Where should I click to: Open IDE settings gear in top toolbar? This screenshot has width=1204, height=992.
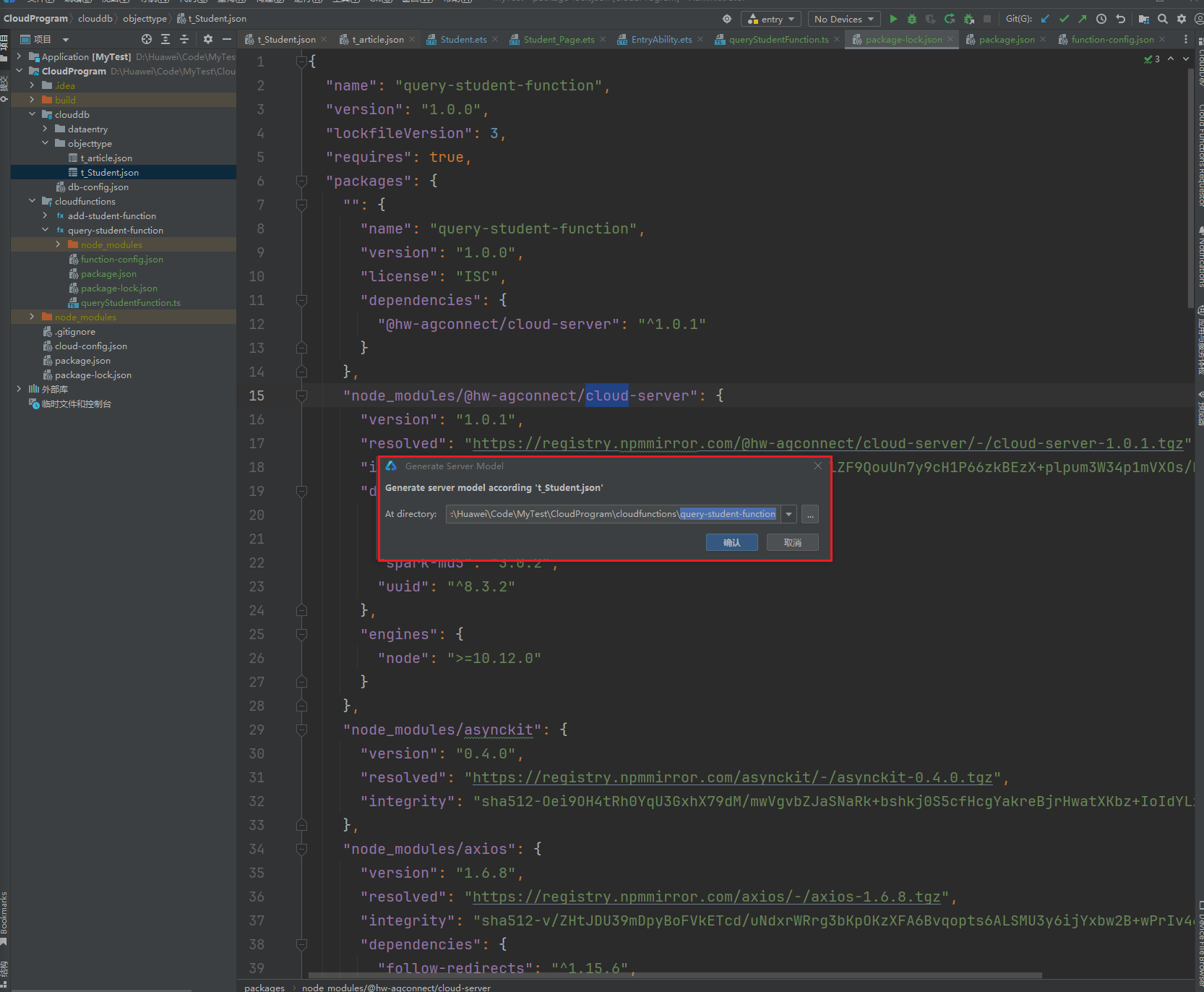coord(1182,19)
